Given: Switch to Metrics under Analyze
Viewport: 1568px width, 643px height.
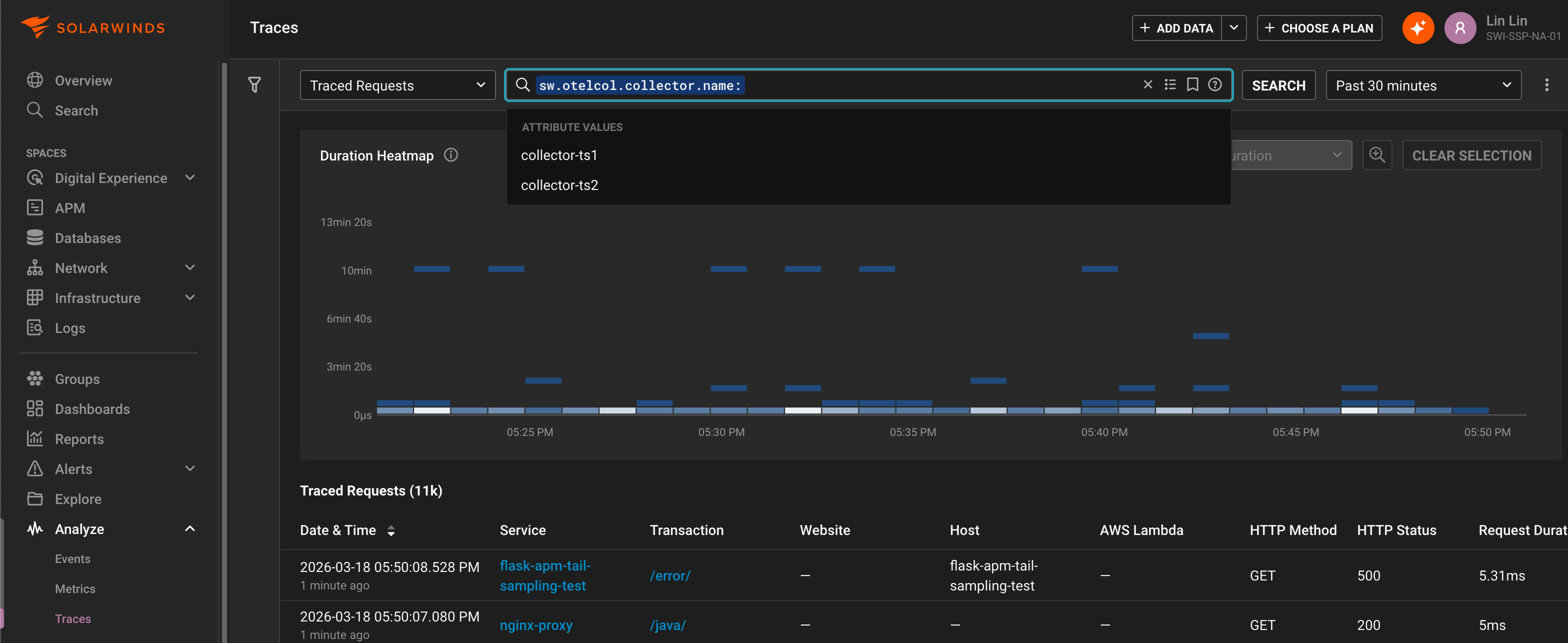Looking at the screenshot, I should 75,588.
